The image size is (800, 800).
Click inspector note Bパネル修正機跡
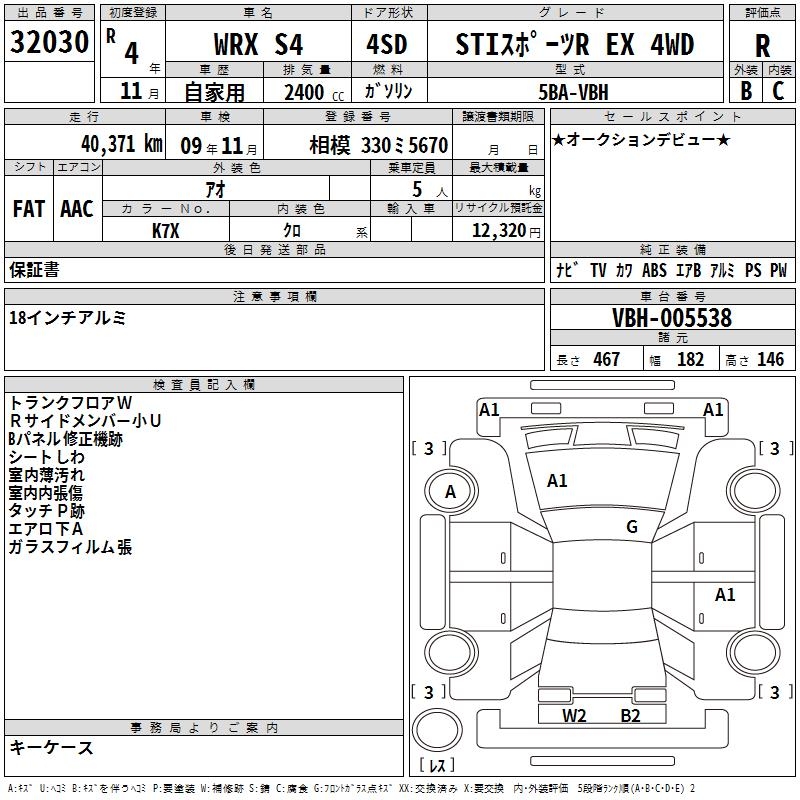(66, 439)
